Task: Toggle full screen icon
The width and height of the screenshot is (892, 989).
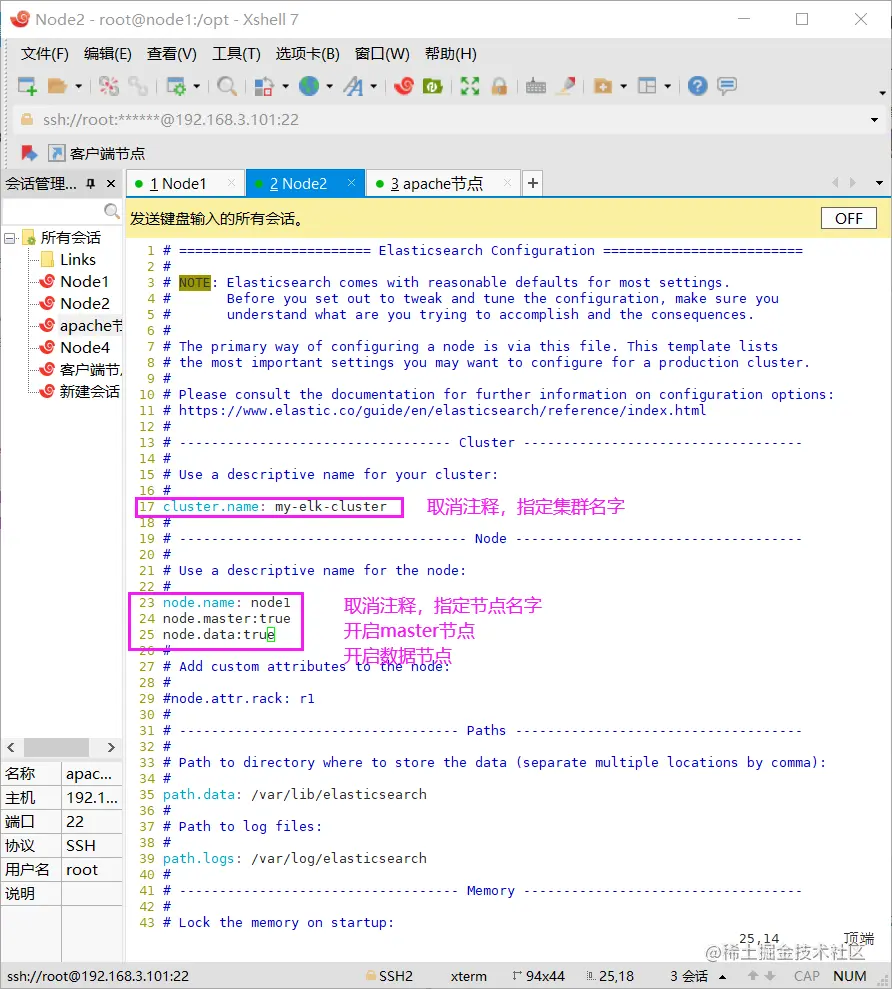Action: (x=469, y=86)
